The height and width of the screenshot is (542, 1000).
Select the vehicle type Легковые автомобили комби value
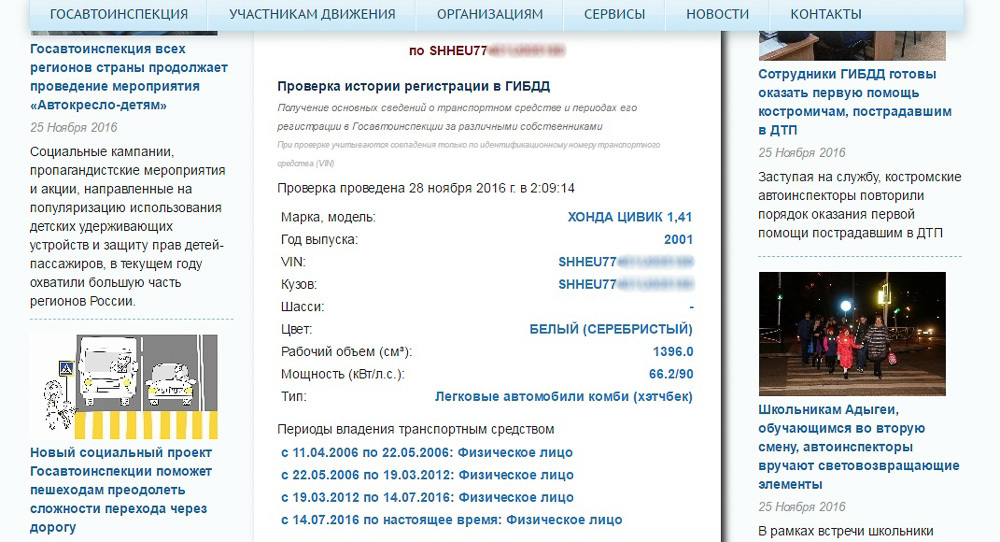pos(564,397)
